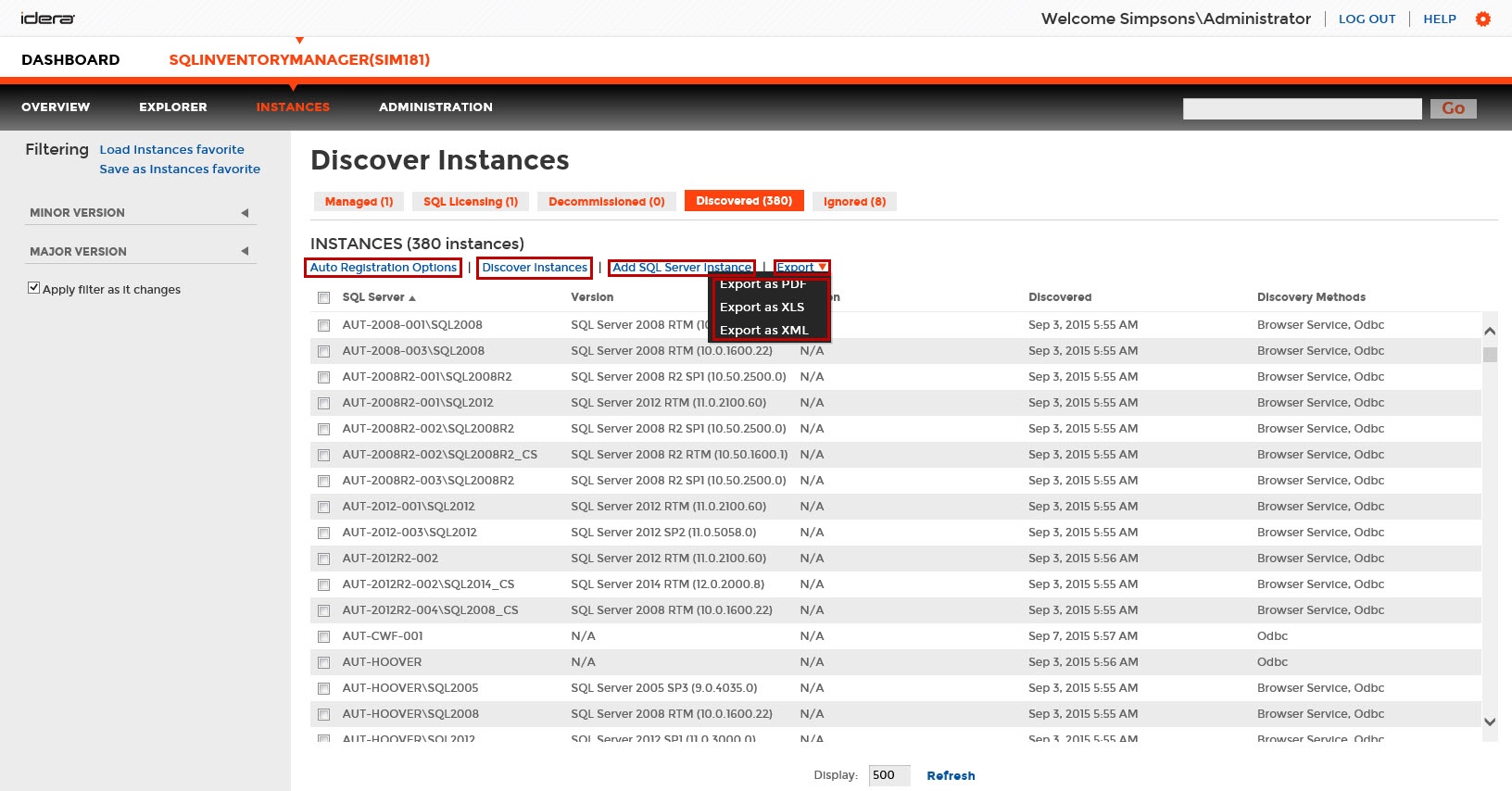Image resolution: width=1512 pixels, height=791 pixels.
Task: Click Sep 7, 2015 5:57 AM date cell
Action: [1083, 636]
